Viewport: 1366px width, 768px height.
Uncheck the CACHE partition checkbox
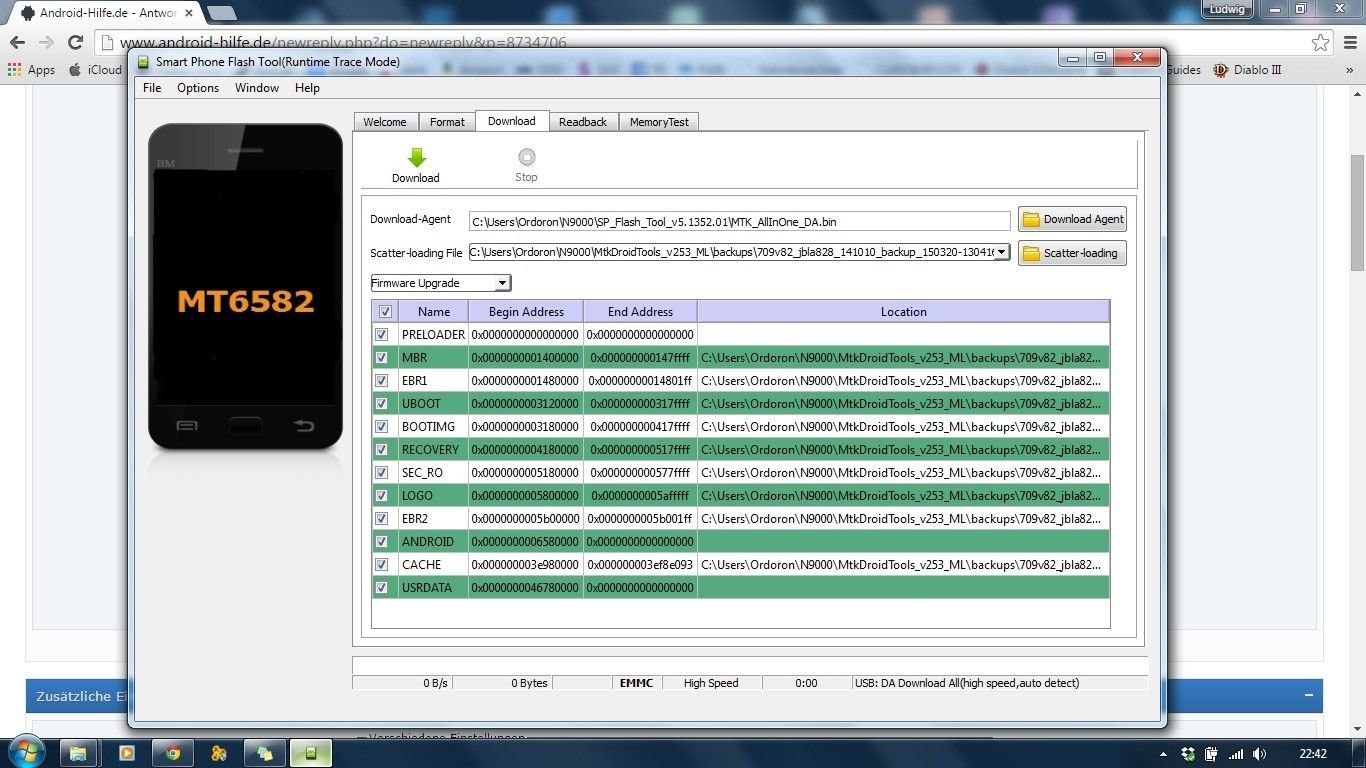pyautogui.click(x=381, y=565)
